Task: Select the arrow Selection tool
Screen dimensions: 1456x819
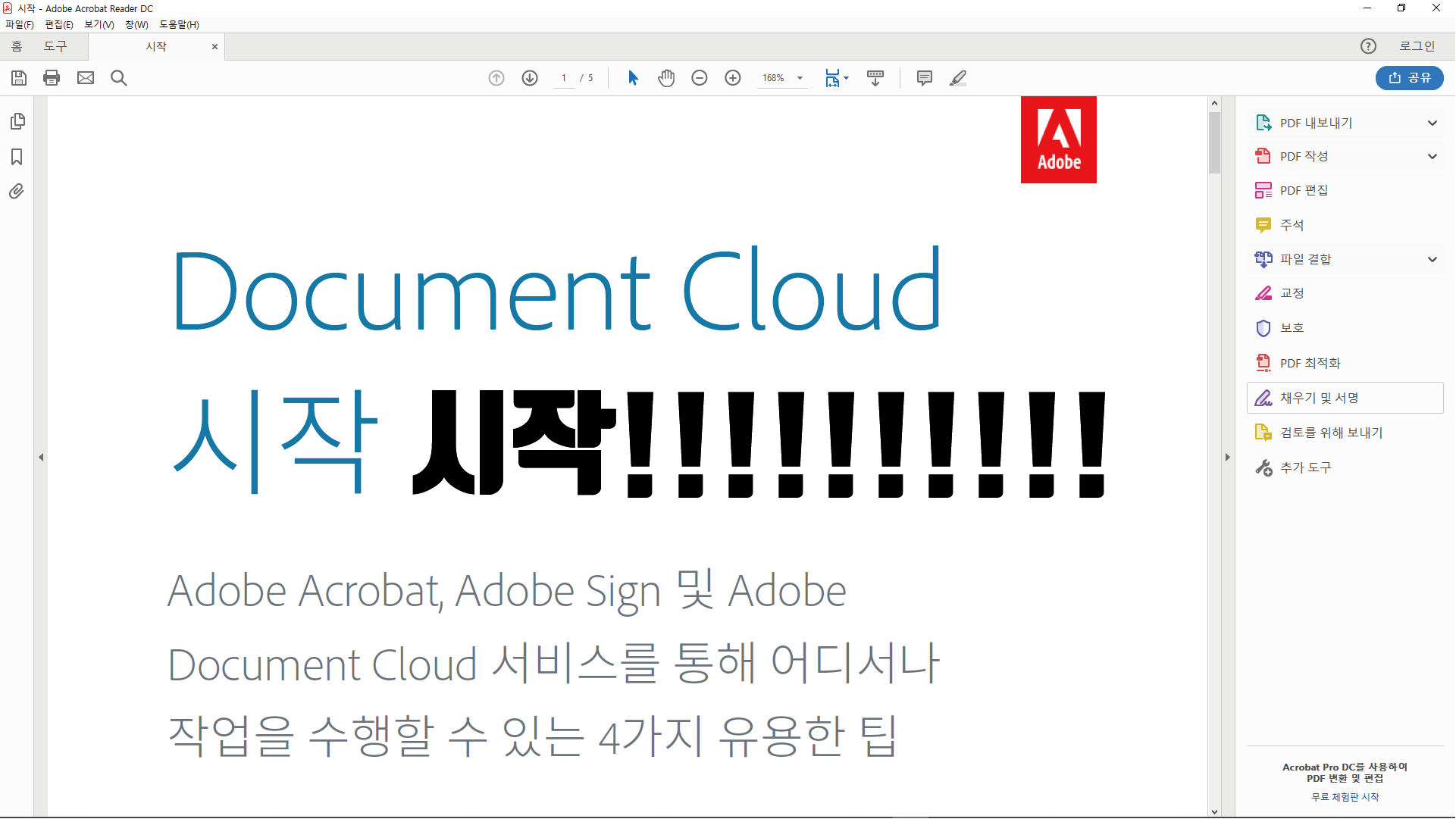Action: pos(633,78)
